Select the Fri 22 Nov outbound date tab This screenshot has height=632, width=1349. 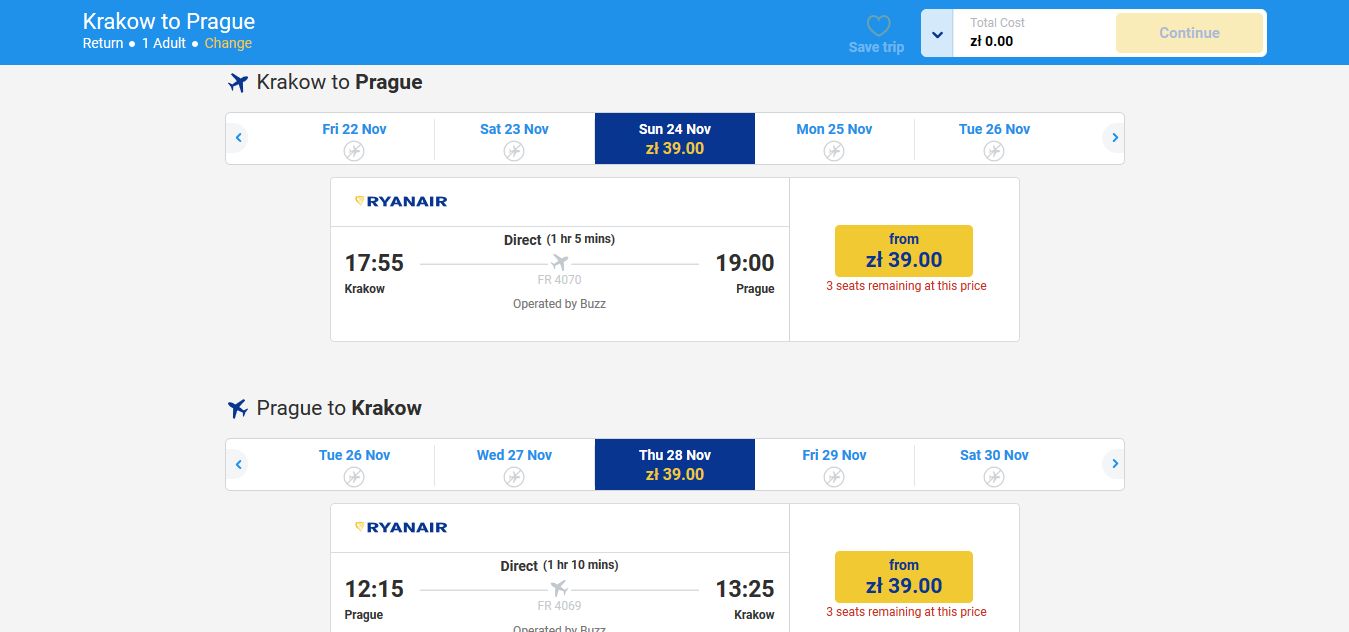click(x=354, y=139)
